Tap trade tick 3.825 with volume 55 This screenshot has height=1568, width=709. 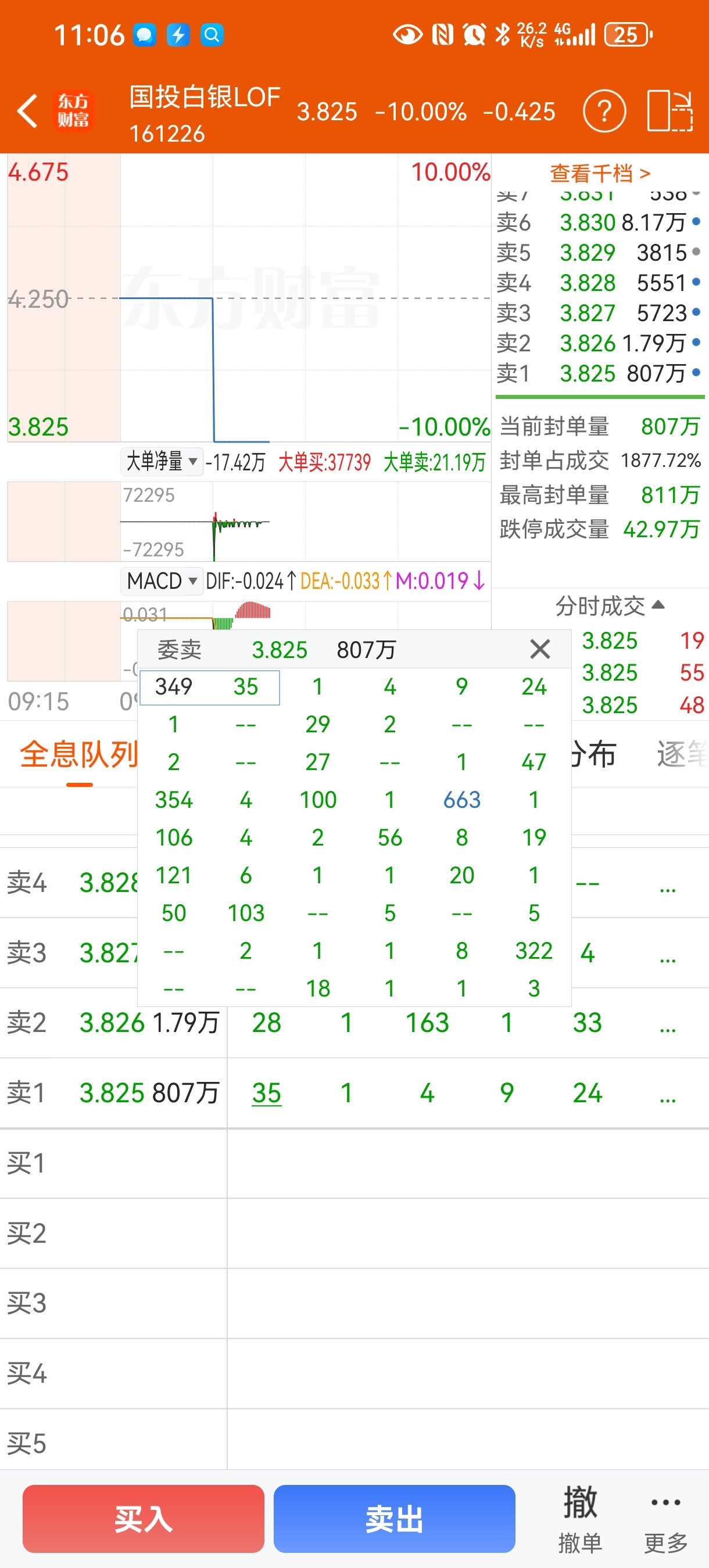tap(644, 673)
